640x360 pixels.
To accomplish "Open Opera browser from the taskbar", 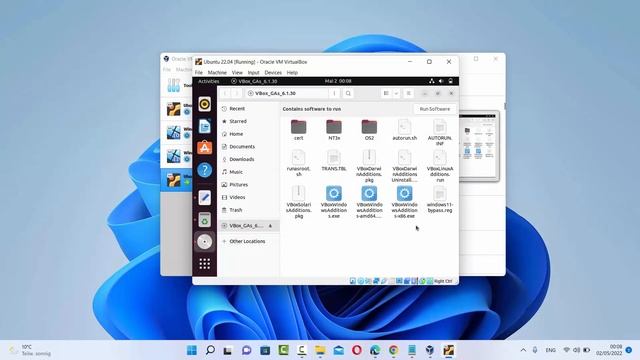I will 357,350.
